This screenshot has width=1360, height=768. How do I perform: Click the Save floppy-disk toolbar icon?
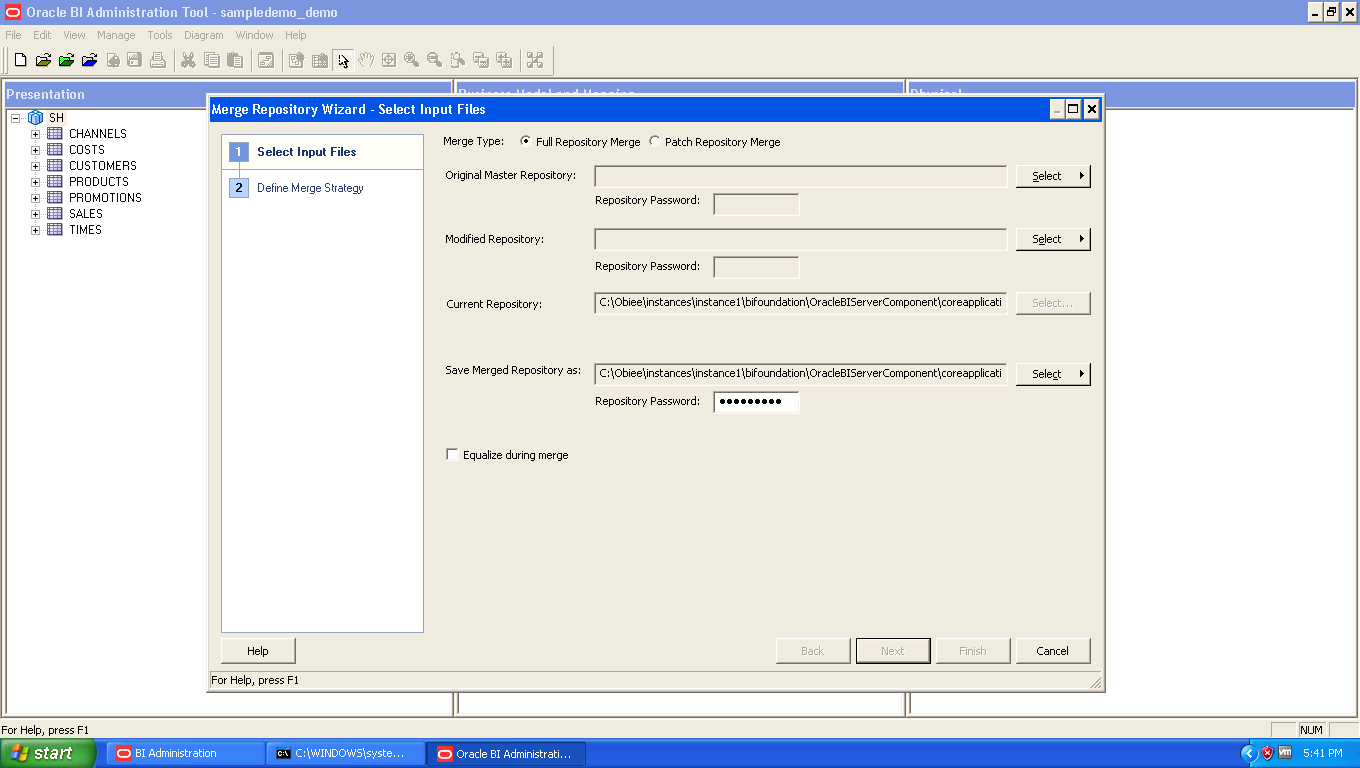click(134, 60)
